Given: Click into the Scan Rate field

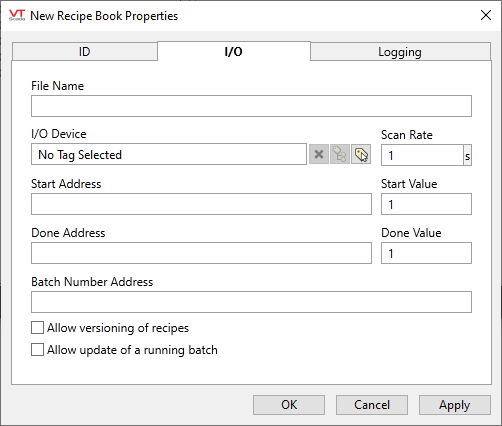Looking at the screenshot, I should coord(422,155).
